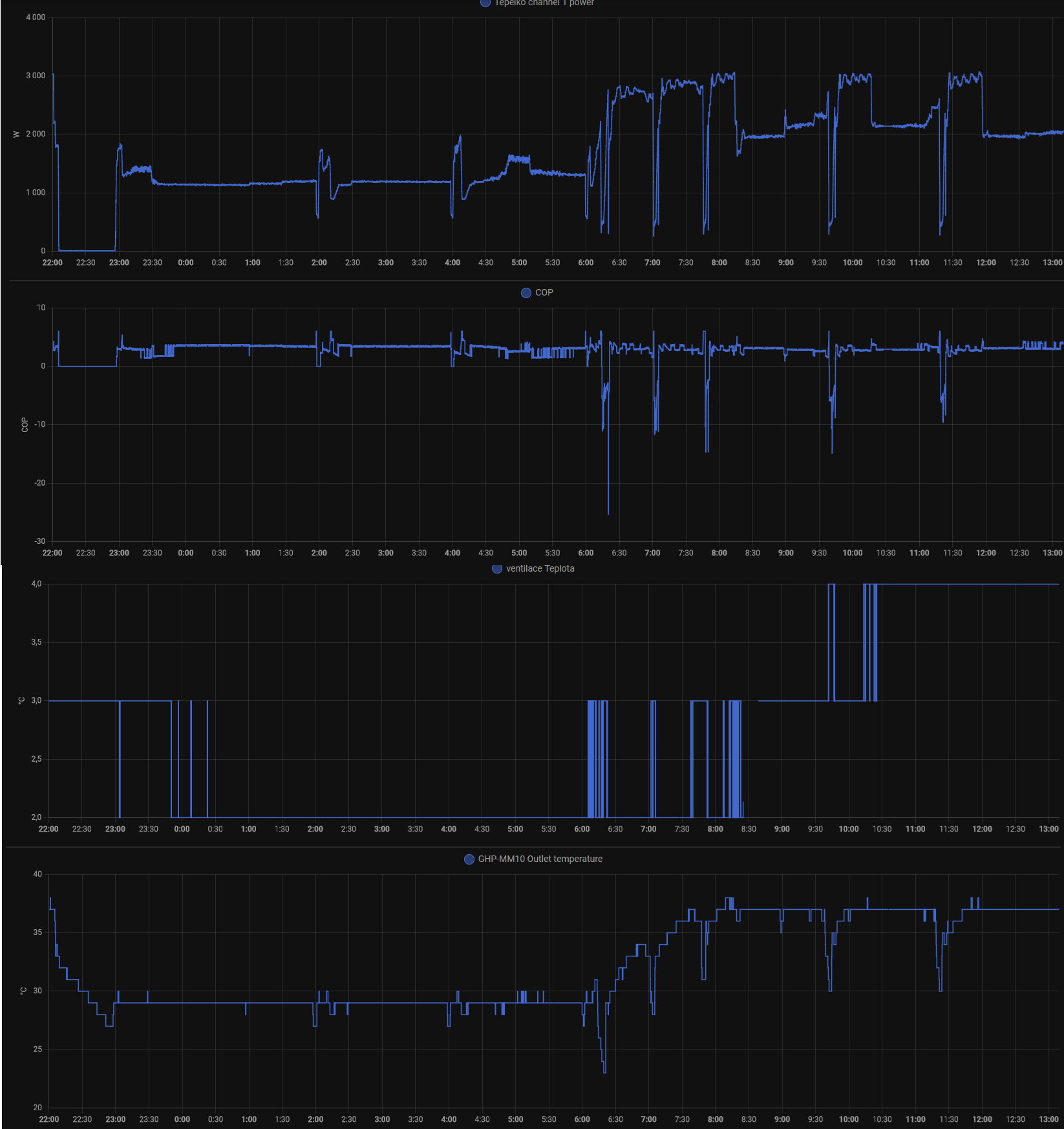Click the y-axis value 20 on the Outlet temperature chart

click(x=37, y=1108)
